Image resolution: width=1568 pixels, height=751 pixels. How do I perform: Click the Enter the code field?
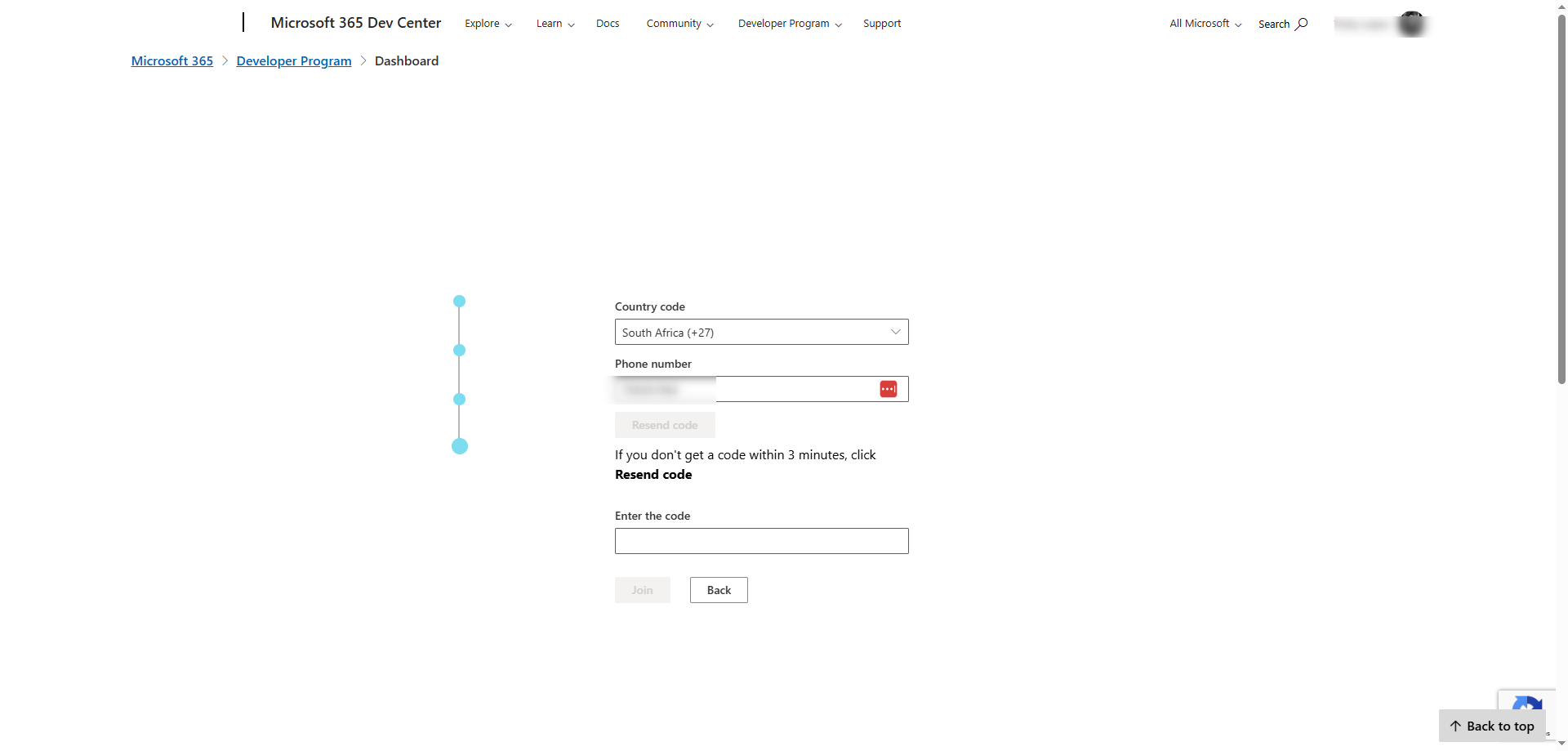pyautogui.click(x=762, y=541)
